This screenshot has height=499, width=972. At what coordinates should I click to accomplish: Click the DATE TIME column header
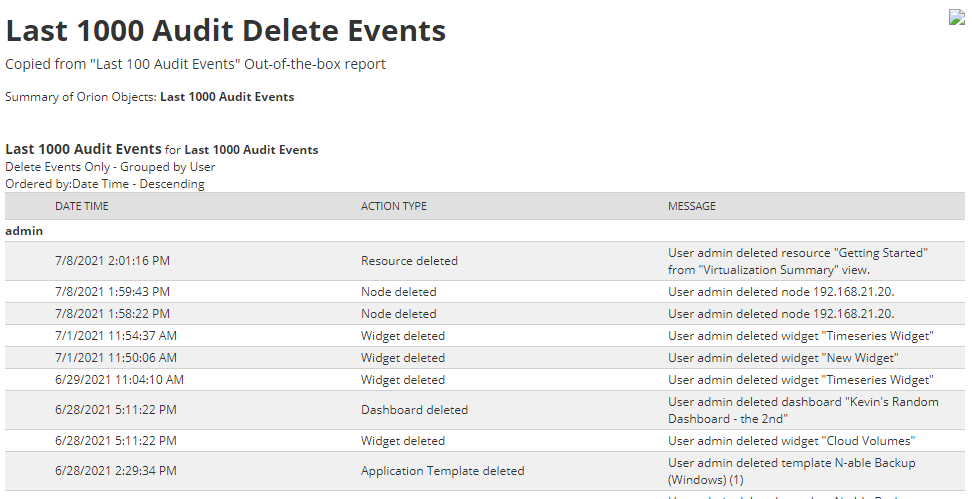(82, 206)
